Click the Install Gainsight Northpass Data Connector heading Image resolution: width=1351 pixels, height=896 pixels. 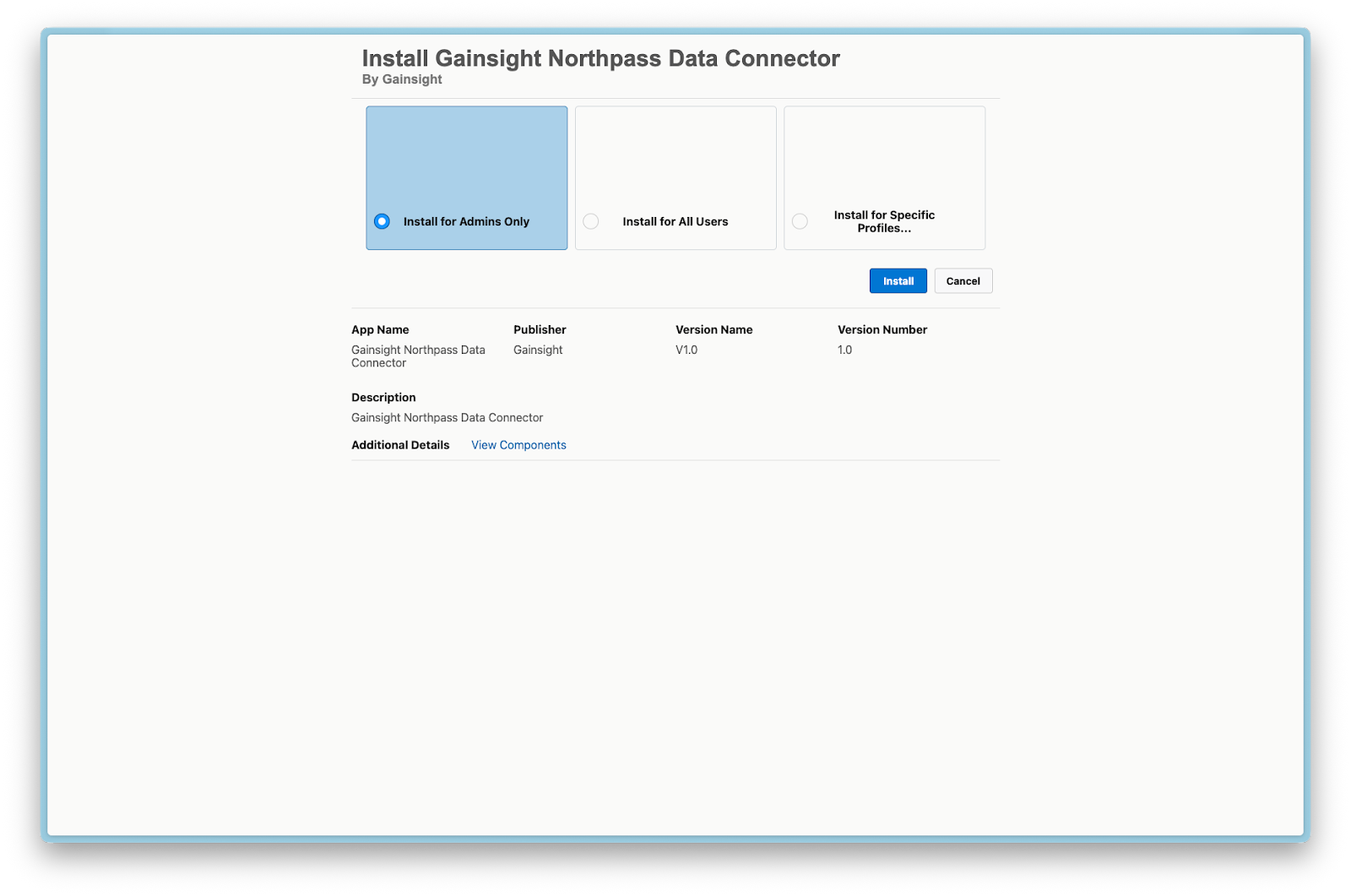600,58
